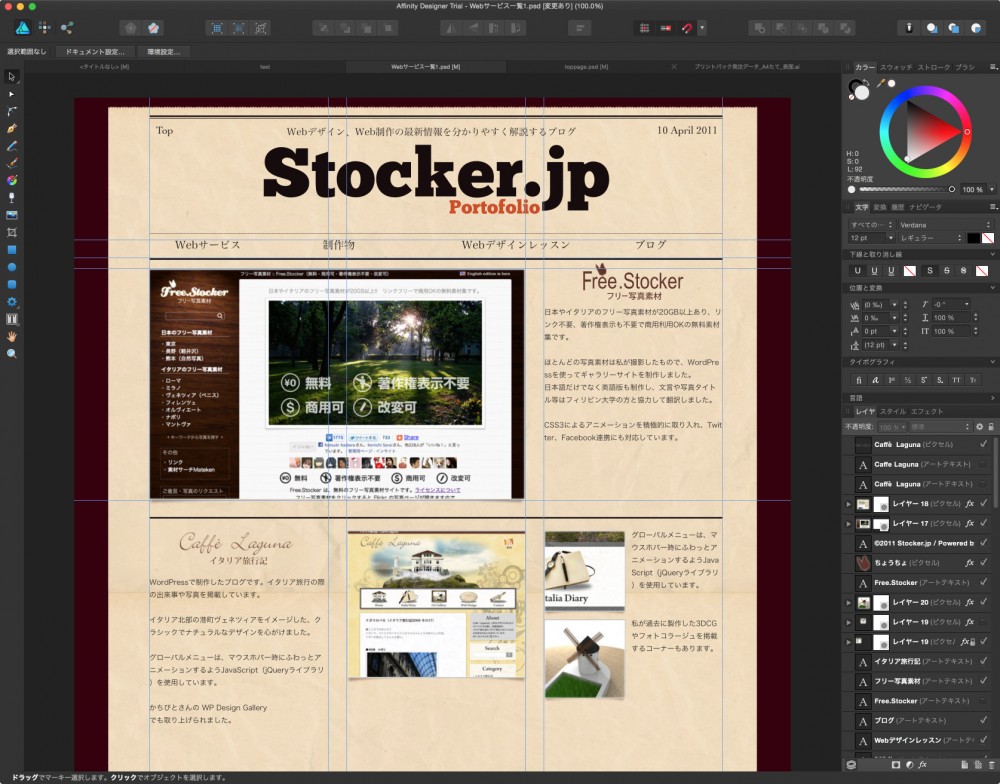Open the Verdana font family dropdown
Viewport: 1000px width, 784px height.
[x=945, y=225]
